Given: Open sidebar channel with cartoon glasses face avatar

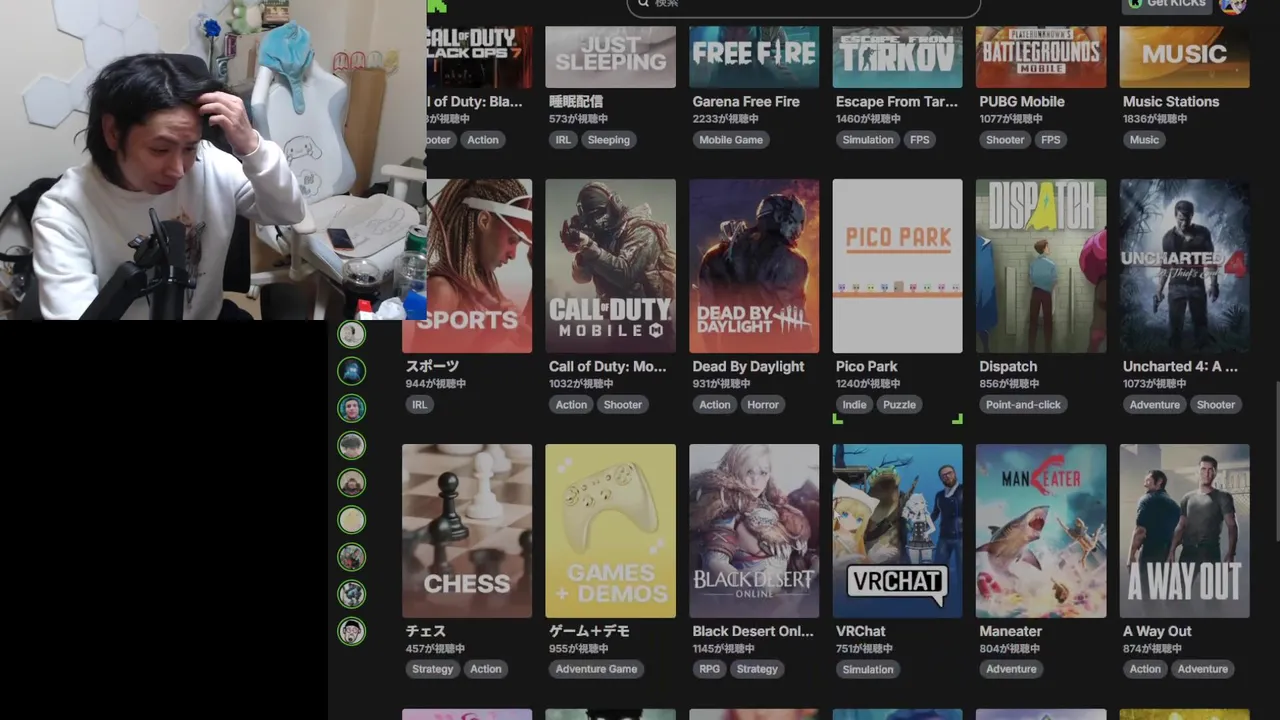Looking at the screenshot, I should [351, 631].
